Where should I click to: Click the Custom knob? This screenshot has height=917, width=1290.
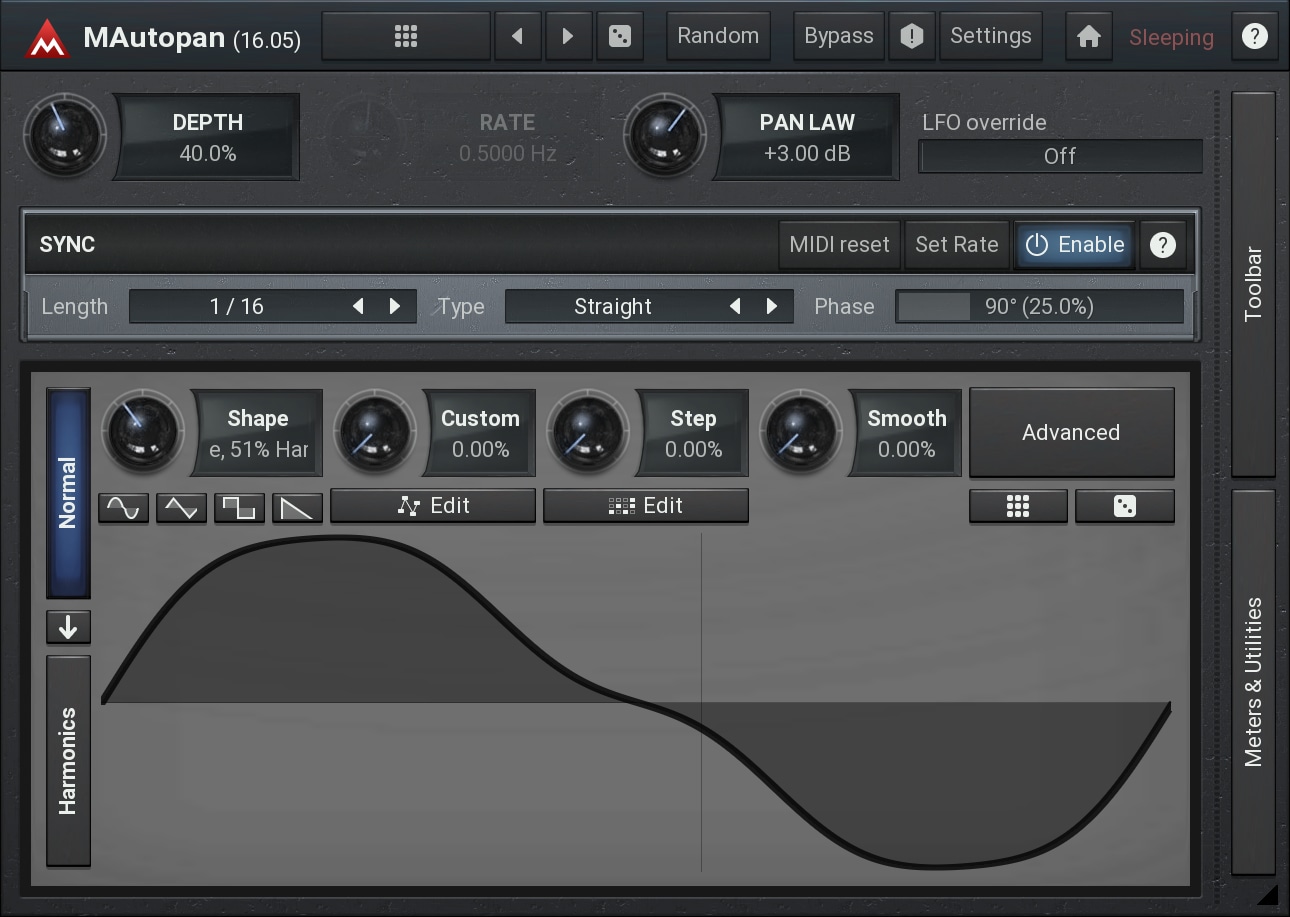point(375,433)
